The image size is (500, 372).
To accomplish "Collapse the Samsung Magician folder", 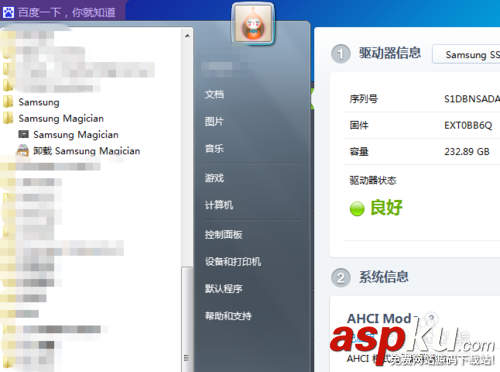I will (x=61, y=118).
